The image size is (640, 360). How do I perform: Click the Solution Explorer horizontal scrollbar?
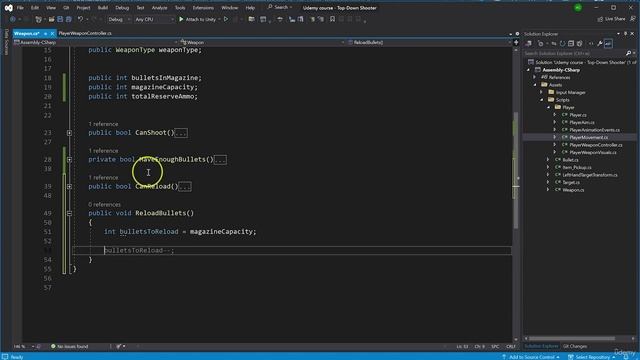[x=572, y=338]
